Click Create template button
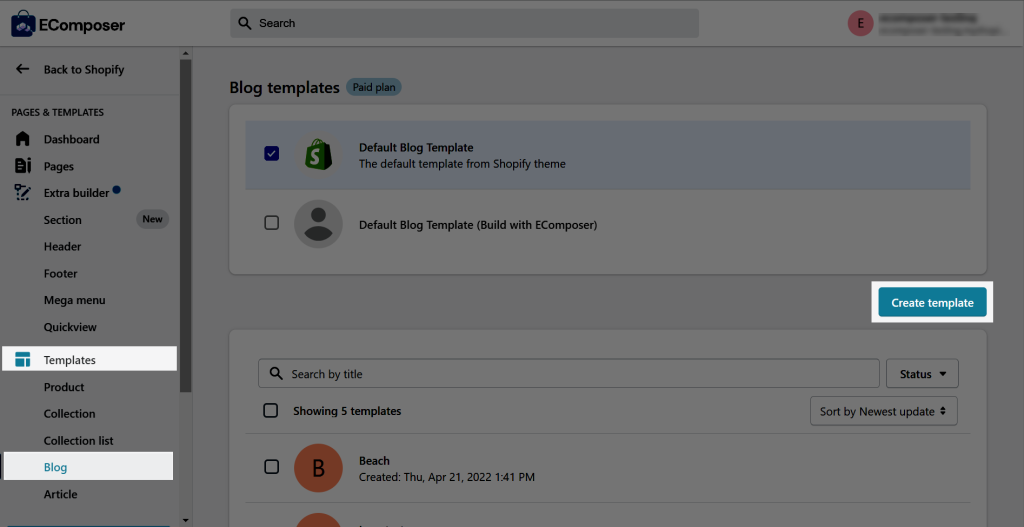 point(932,302)
